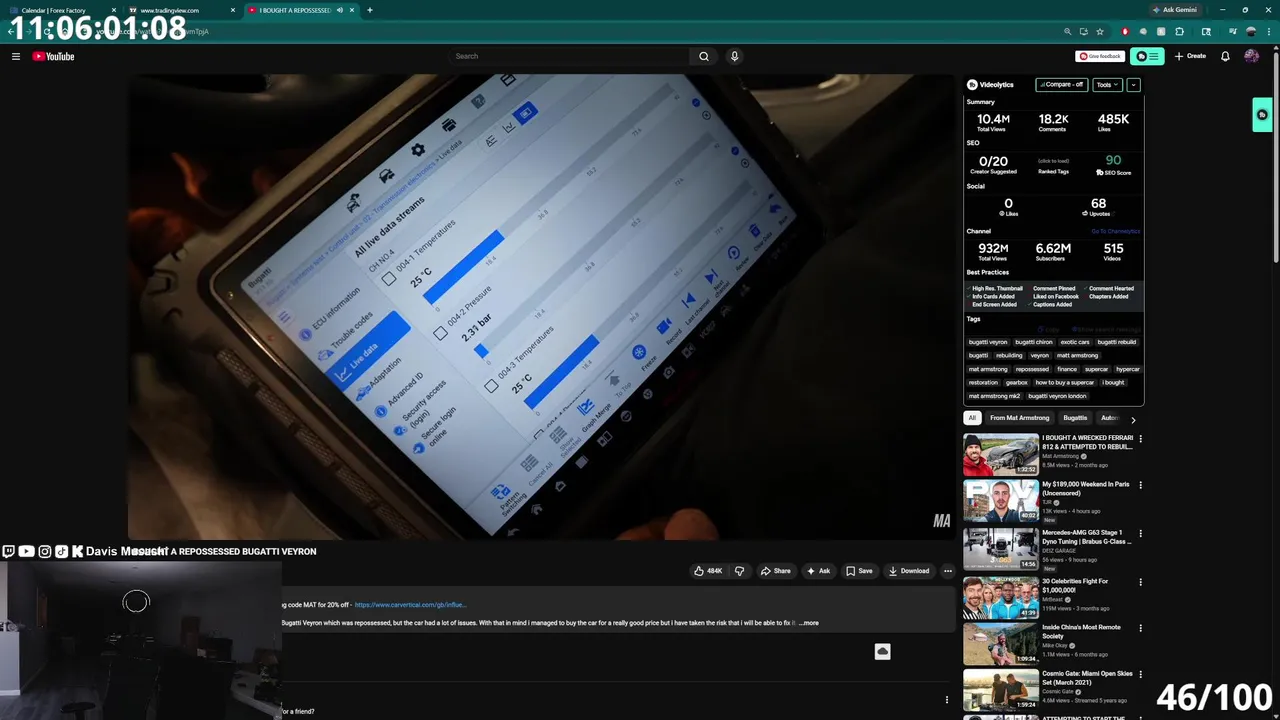
Task: Open Ask Gemini in browser
Action: (1175, 10)
